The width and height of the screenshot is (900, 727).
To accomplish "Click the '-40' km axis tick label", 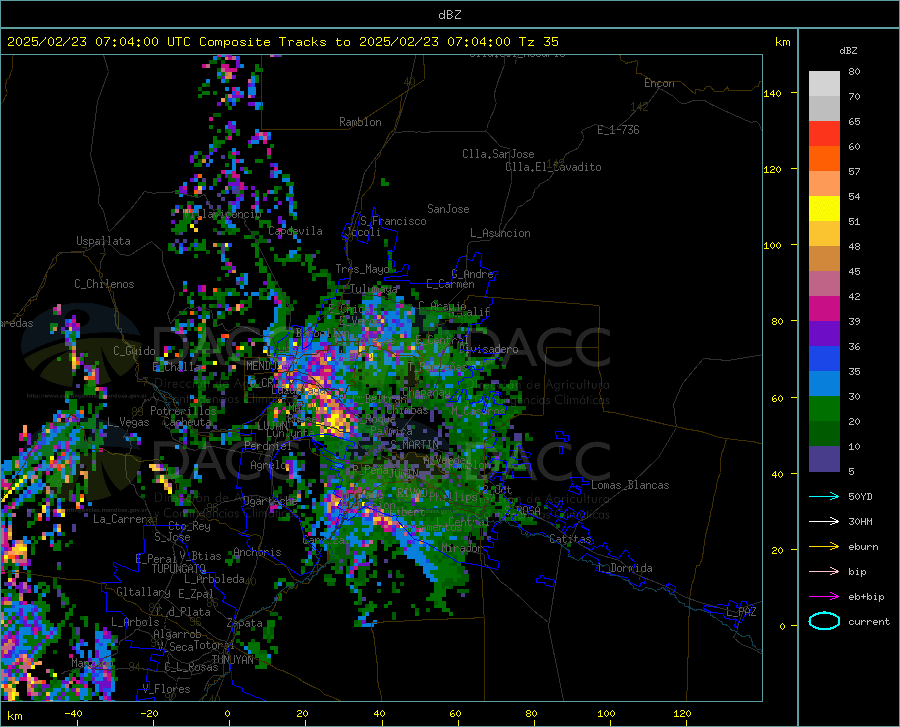I will [x=73, y=713].
